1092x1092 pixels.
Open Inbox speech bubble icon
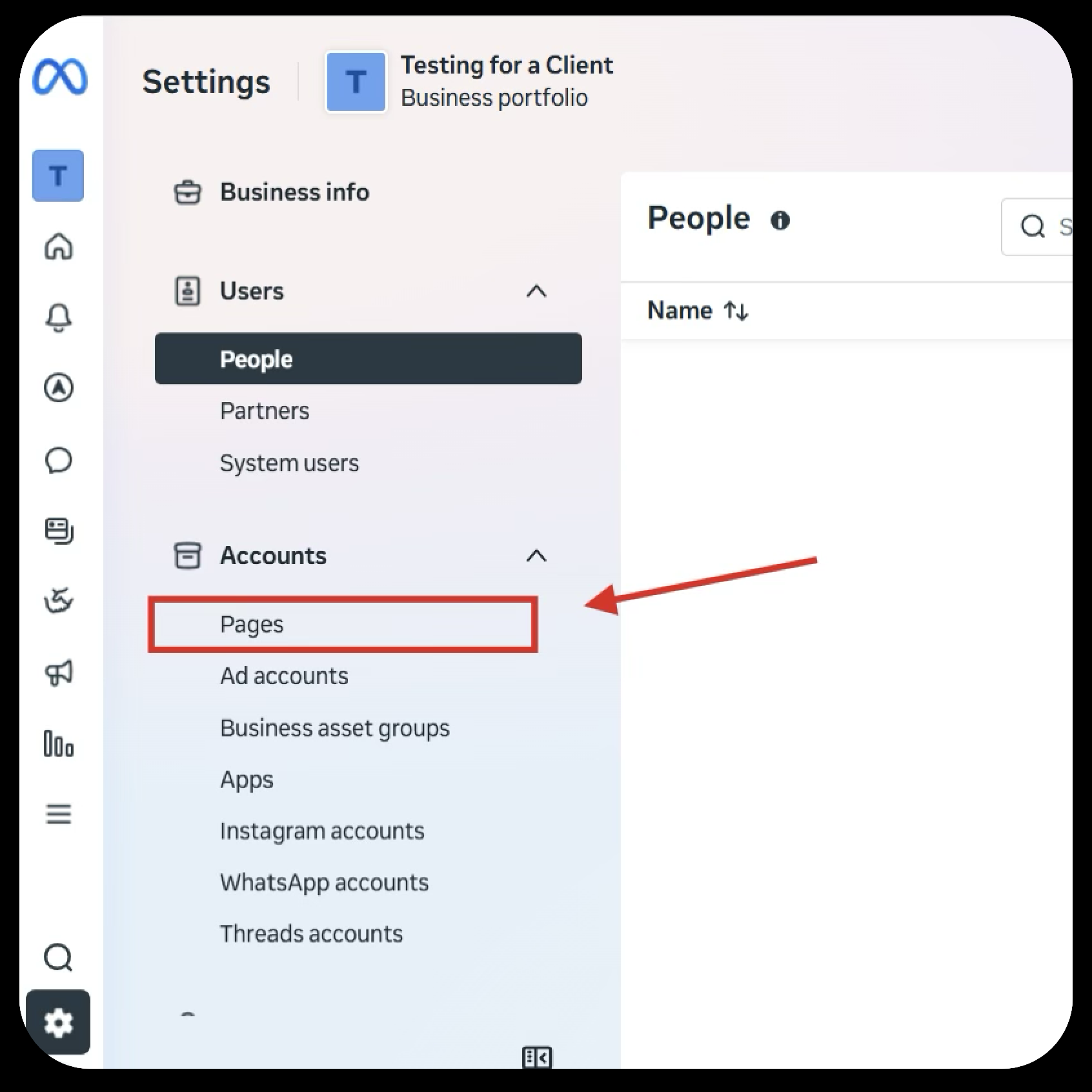[59, 460]
